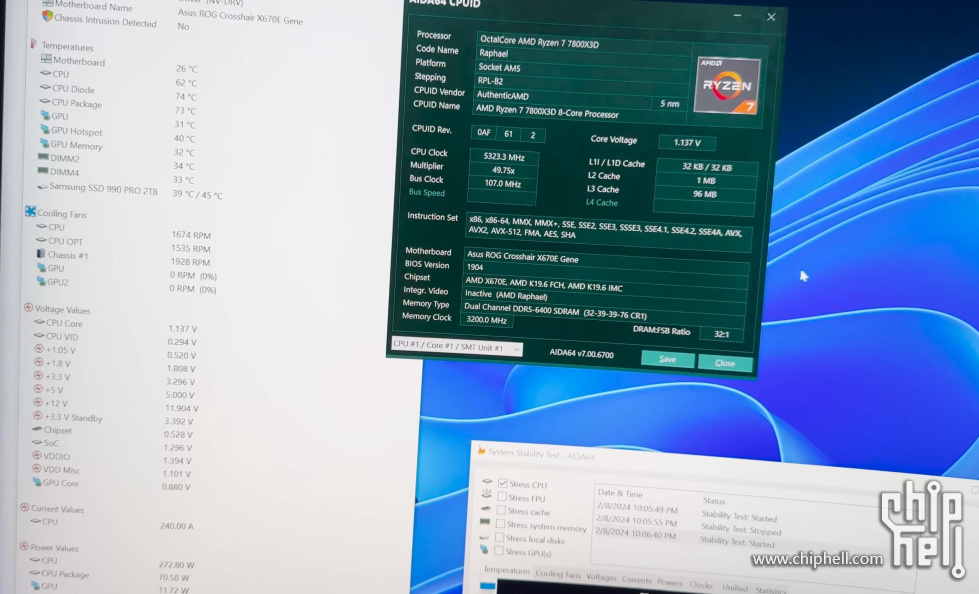The width and height of the screenshot is (979, 594).
Task: Open the Powers tab
Action: [x=669, y=582]
